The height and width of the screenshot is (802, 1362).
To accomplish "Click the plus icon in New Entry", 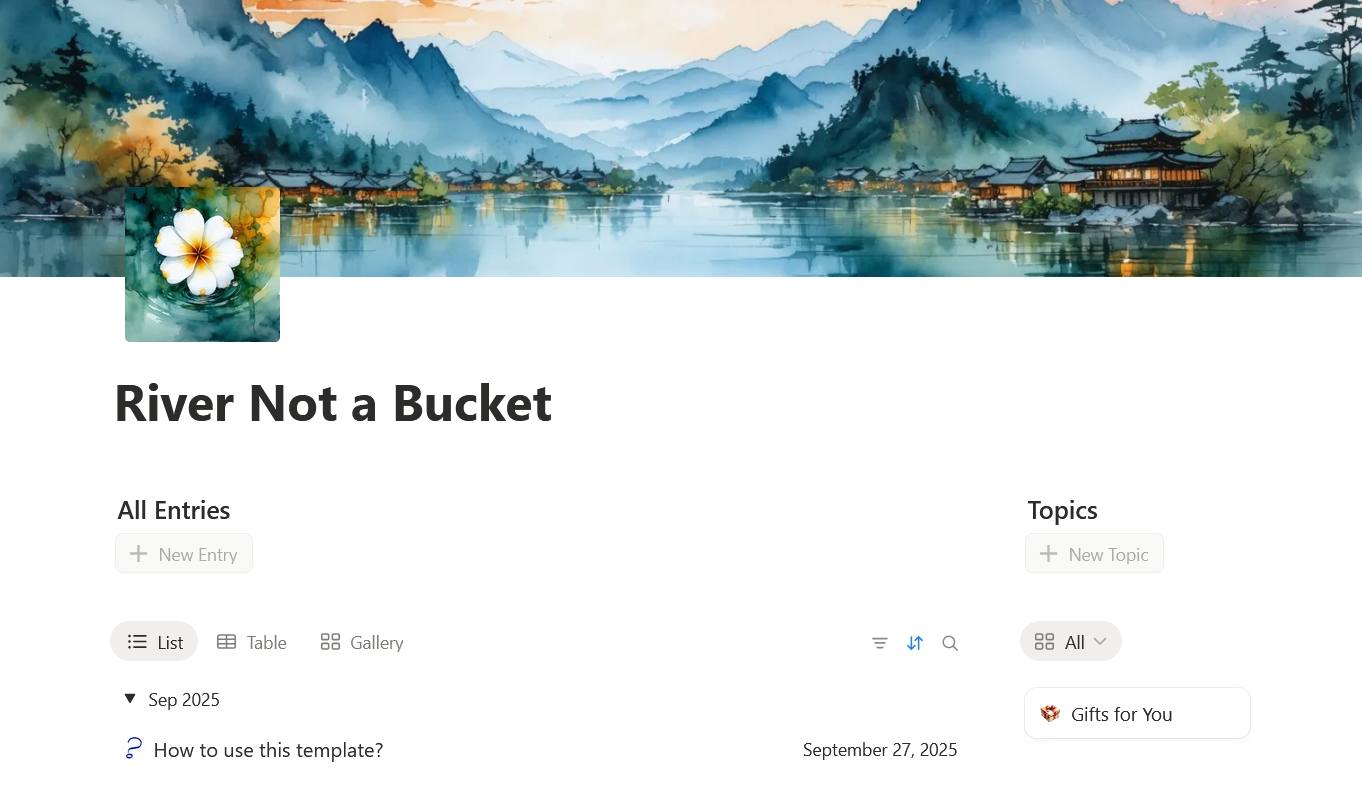I will [x=139, y=554].
